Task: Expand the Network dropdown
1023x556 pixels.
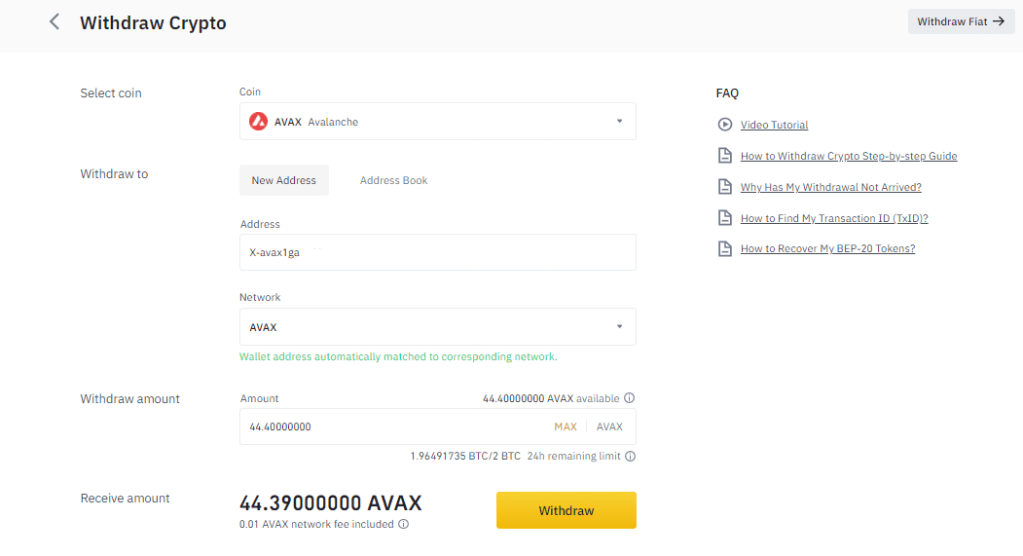Action: pos(619,327)
